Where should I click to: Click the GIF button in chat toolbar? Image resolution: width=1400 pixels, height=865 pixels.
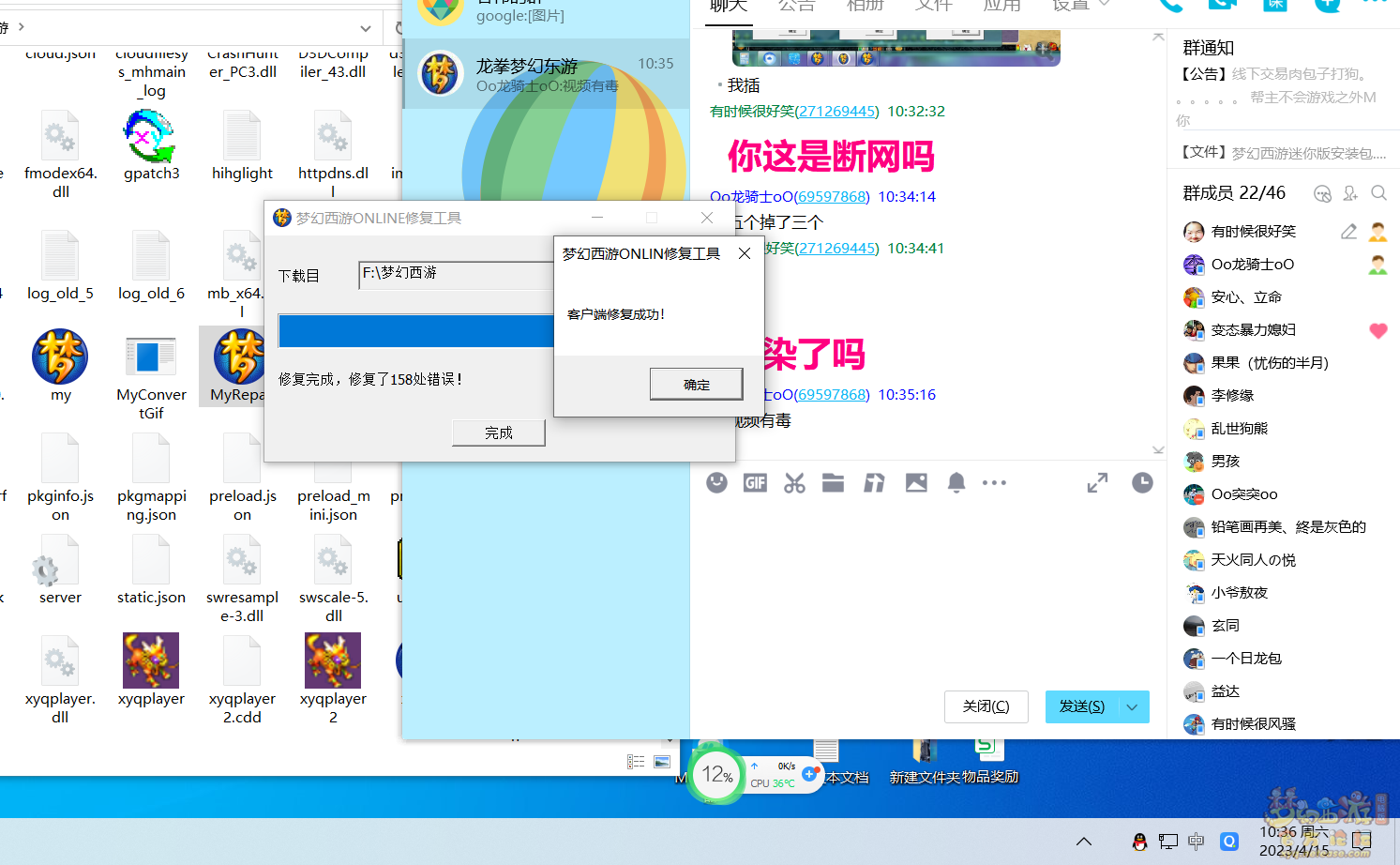pos(755,483)
